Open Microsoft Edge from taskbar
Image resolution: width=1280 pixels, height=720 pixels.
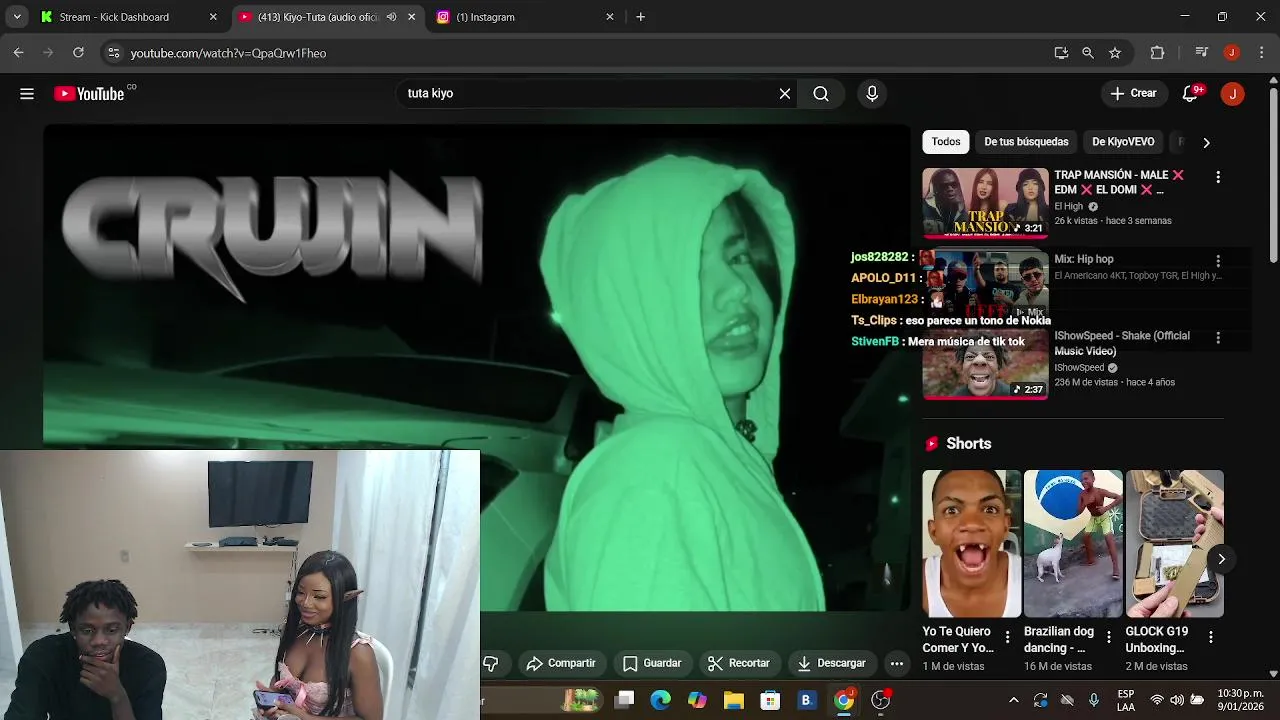(x=660, y=700)
